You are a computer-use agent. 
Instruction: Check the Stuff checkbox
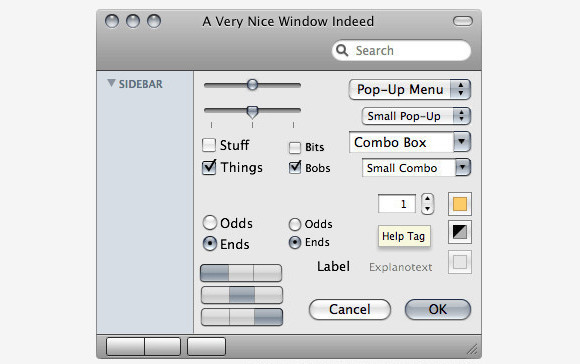pos(209,145)
